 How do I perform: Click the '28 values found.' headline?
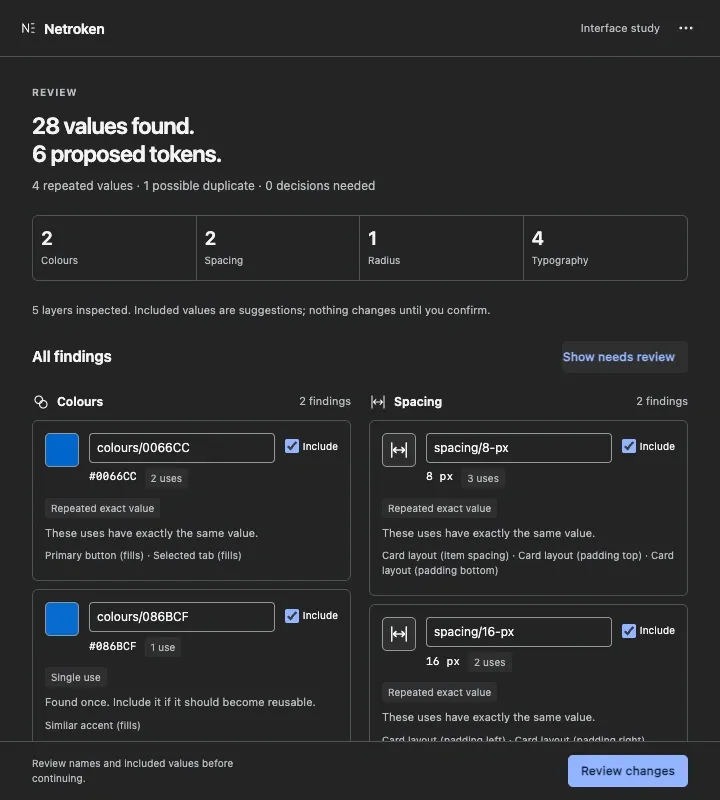[x=113, y=126]
